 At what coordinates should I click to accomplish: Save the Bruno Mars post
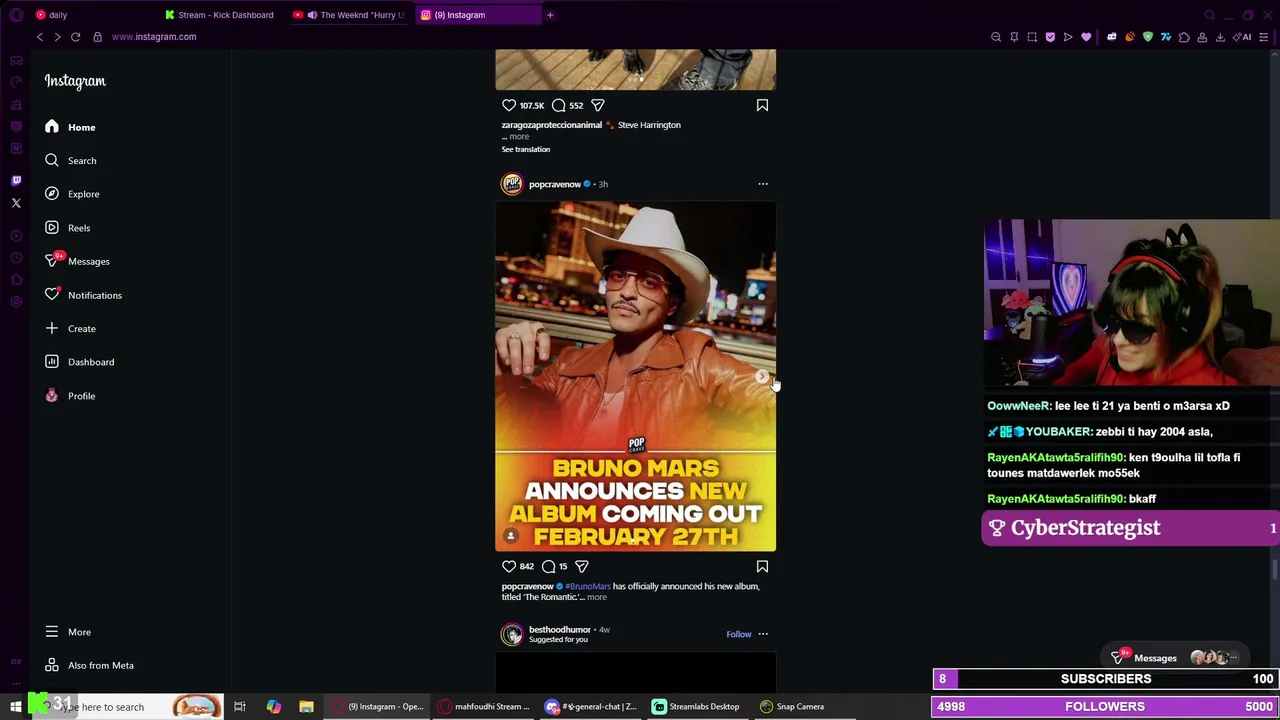pyautogui.click(x=762, y=566)
